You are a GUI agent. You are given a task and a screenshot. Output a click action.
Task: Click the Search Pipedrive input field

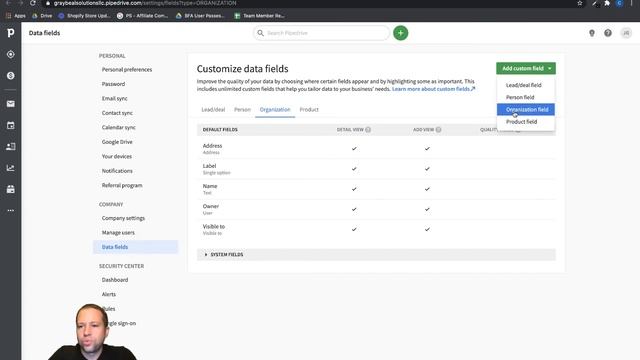[x=321, y=33]
